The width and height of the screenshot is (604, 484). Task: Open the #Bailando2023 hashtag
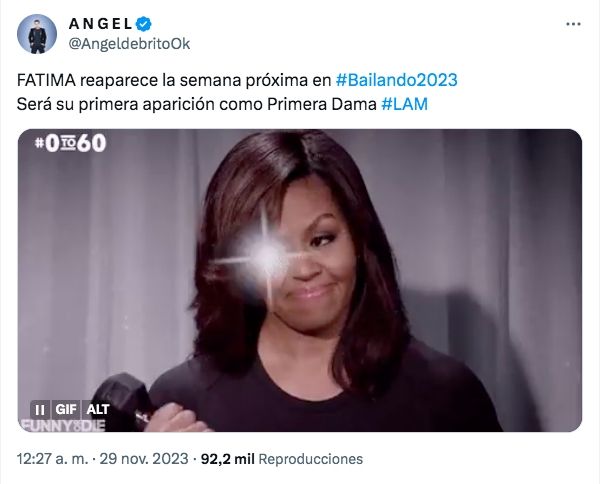click(396, 80)
